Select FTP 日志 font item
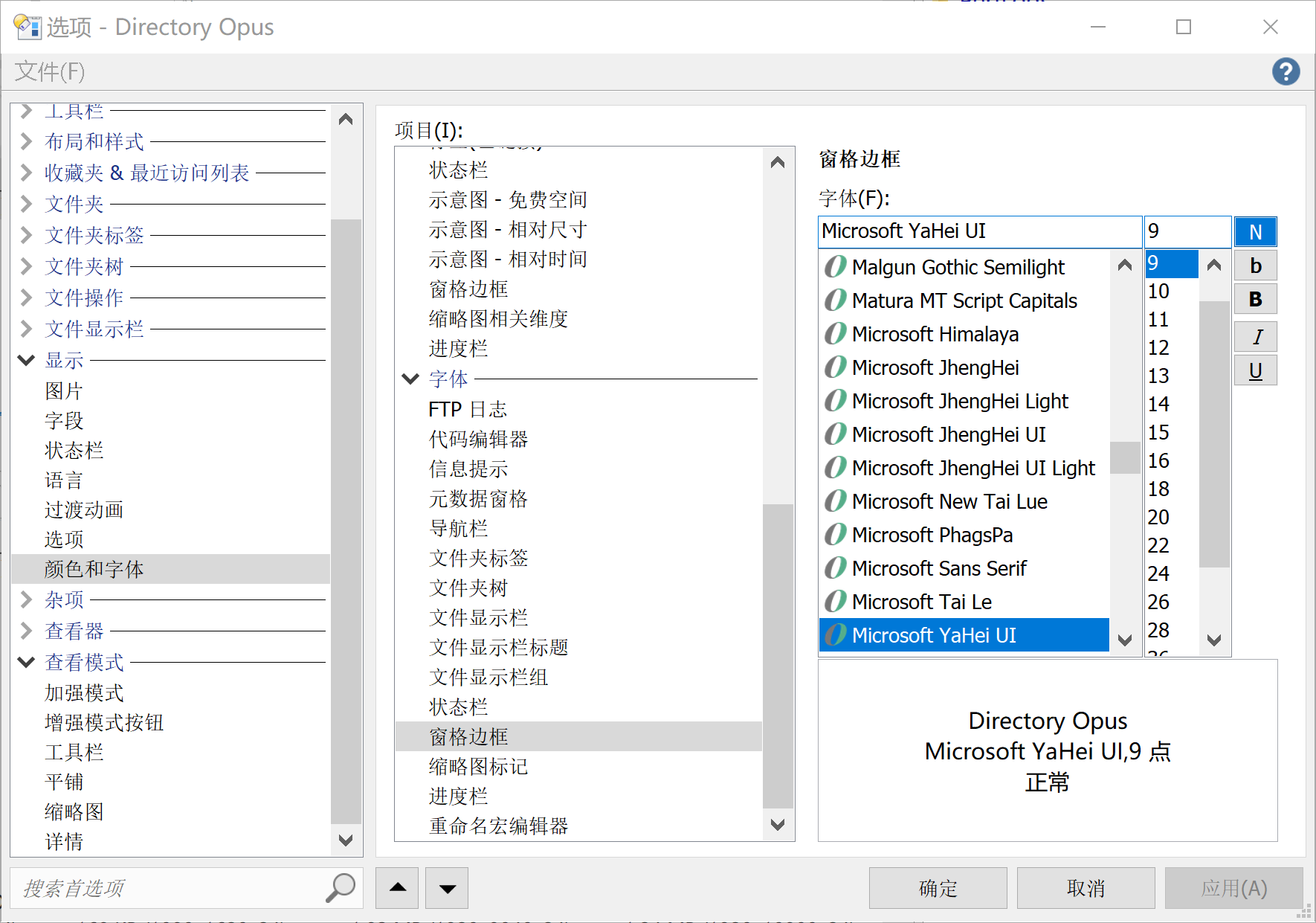Screen dimensions: 1316x923 coord(468,409)
